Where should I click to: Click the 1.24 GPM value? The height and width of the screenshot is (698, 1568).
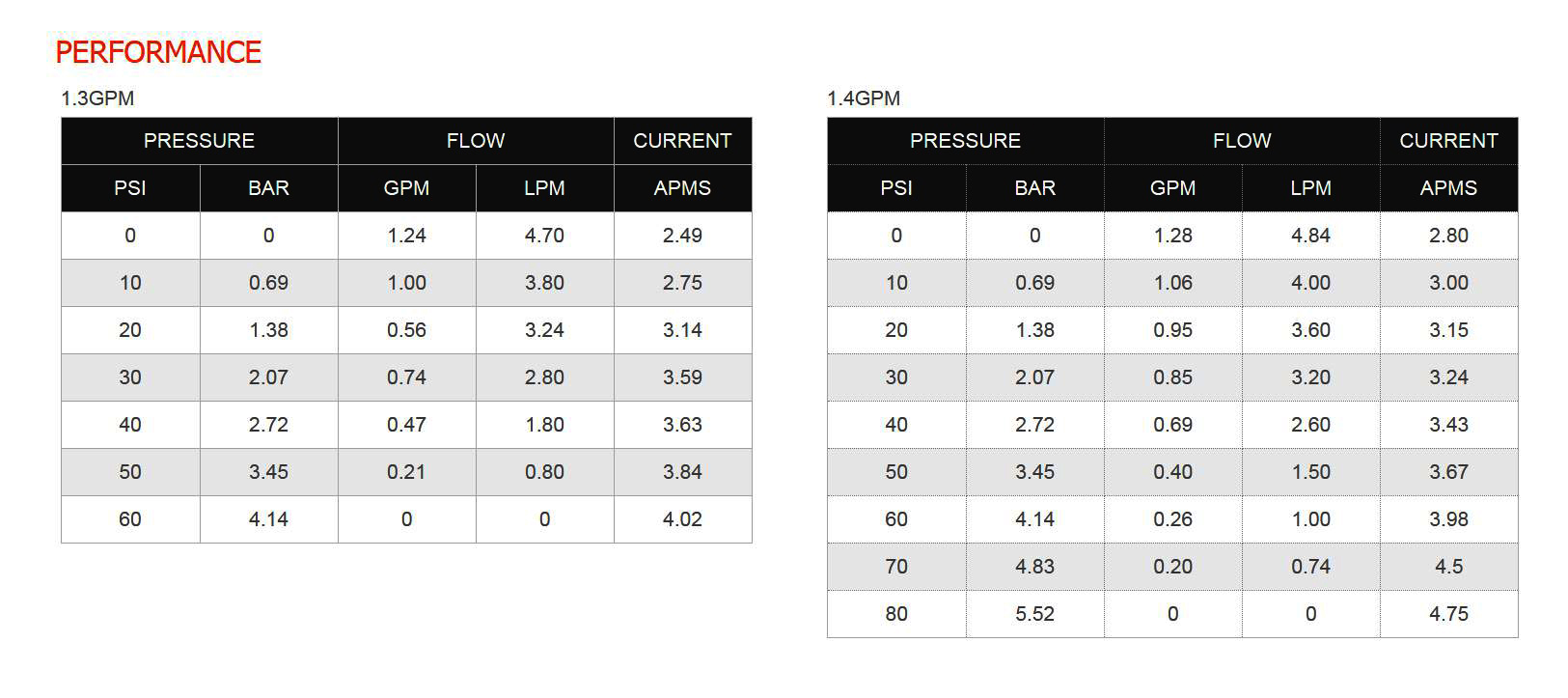[x=406, y=236]
